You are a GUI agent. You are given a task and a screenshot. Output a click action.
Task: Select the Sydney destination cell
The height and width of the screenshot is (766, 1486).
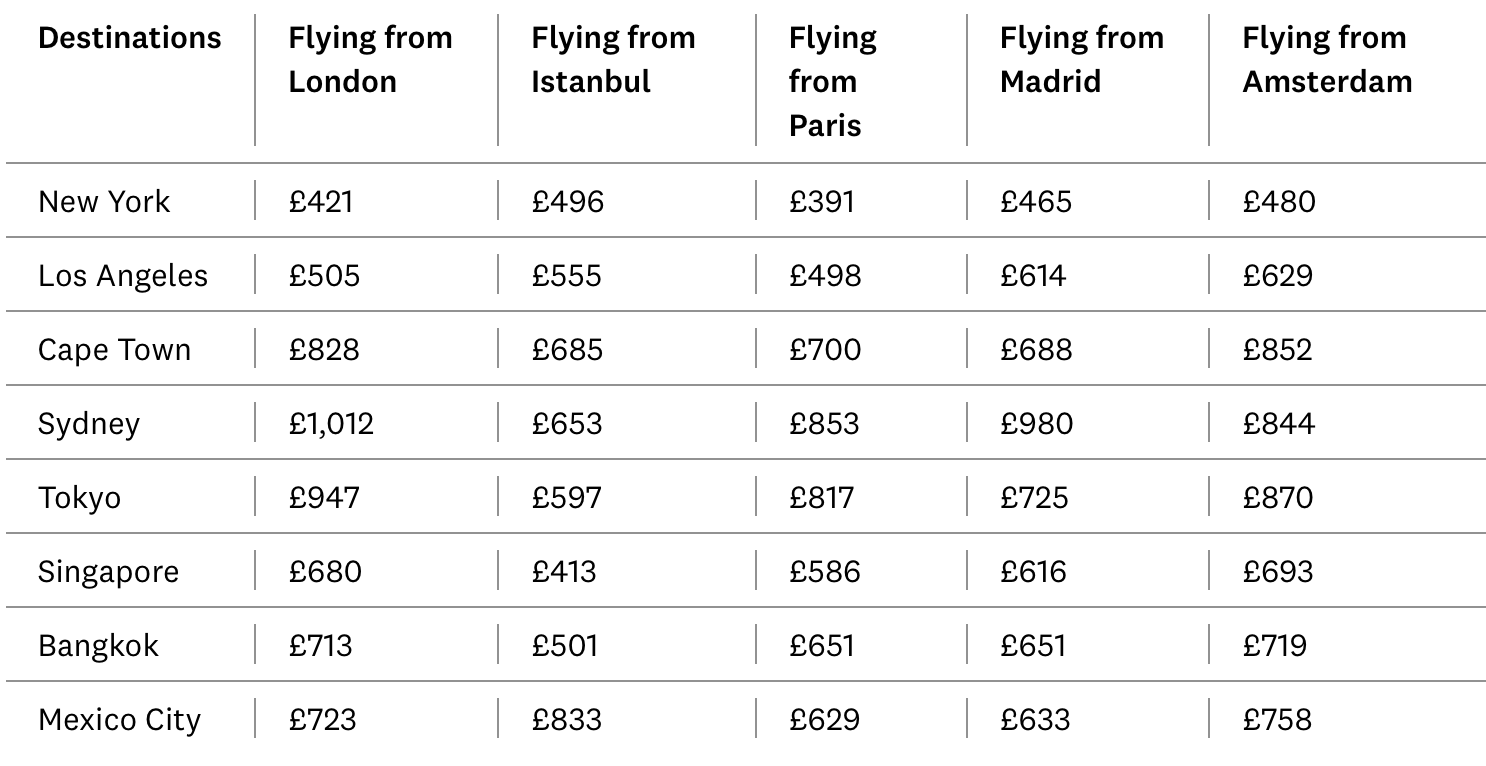[x=89, y=424]
